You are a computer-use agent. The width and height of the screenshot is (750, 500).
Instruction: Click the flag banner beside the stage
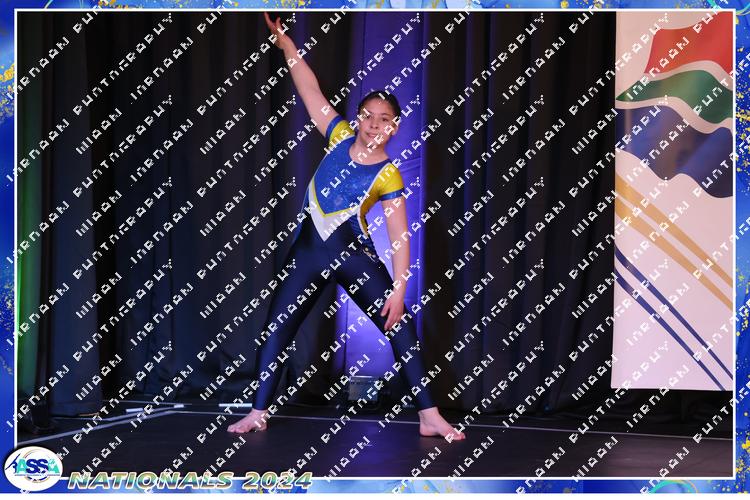coord(673,200)
